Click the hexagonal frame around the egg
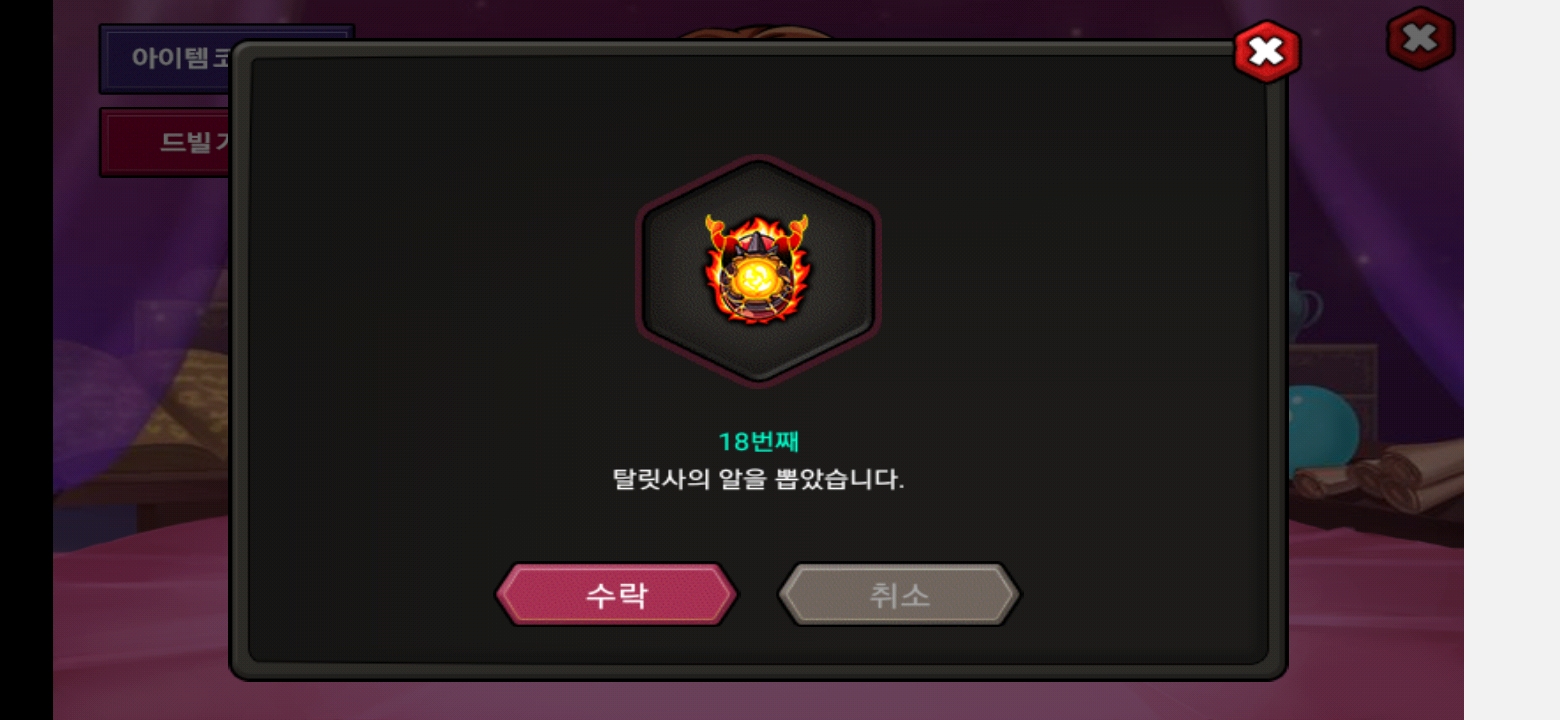The width and height of the screenshot is (1560, 720). pos(757,270)
